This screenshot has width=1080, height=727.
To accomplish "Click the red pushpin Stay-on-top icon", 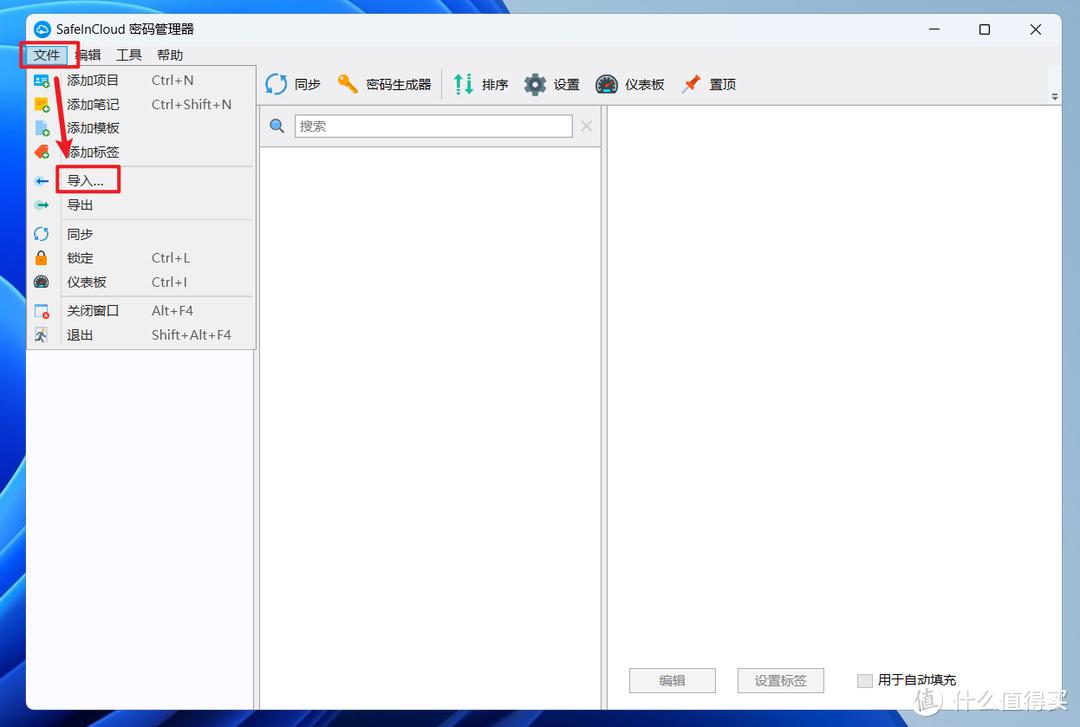I will 691,85.
